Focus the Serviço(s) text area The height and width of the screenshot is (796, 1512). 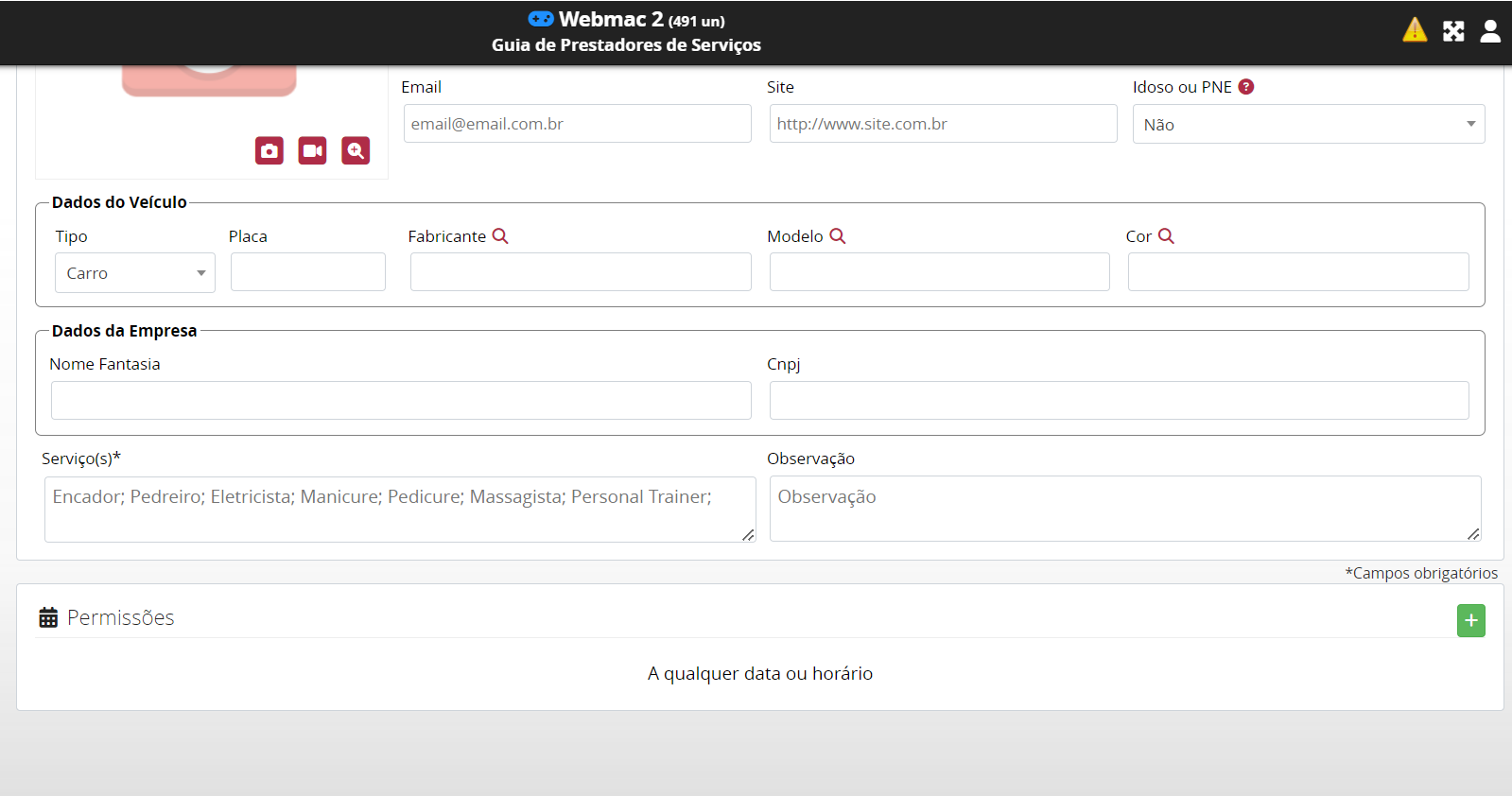point(399,509)
